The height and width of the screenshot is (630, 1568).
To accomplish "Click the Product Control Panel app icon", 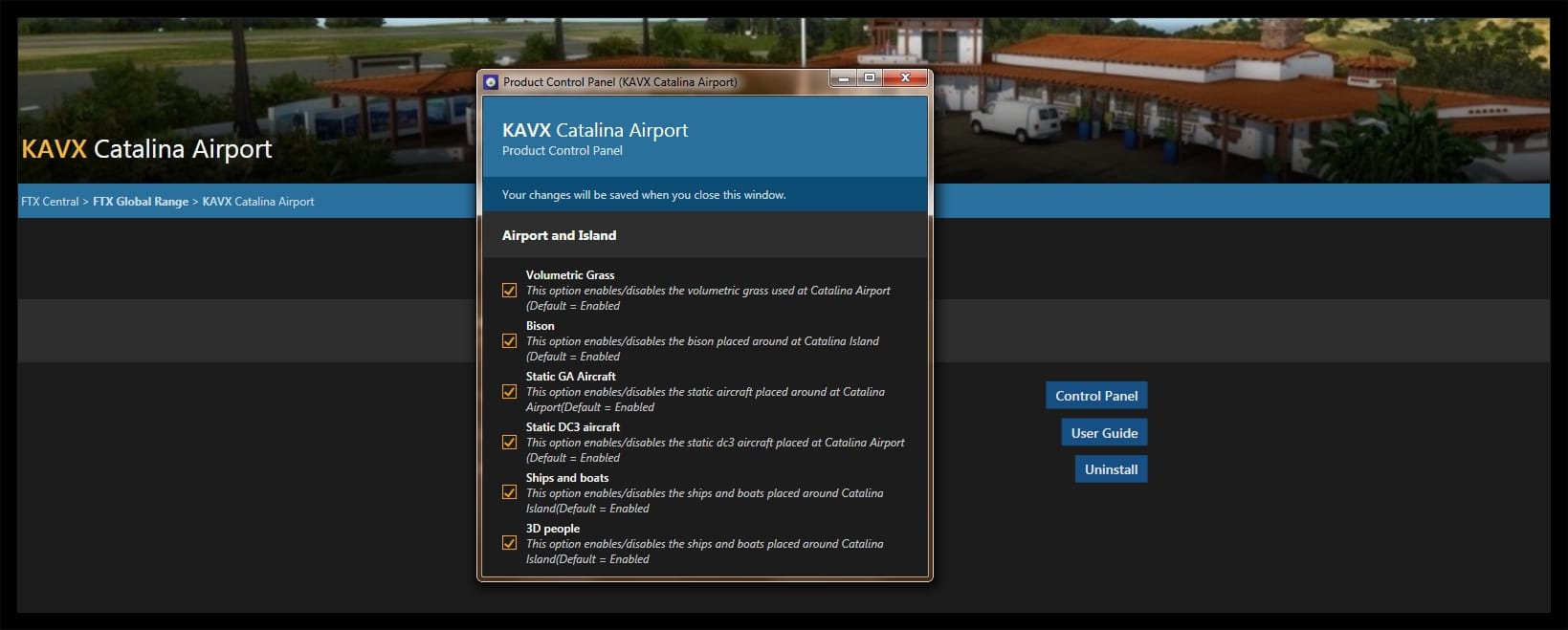I will 491,82.
